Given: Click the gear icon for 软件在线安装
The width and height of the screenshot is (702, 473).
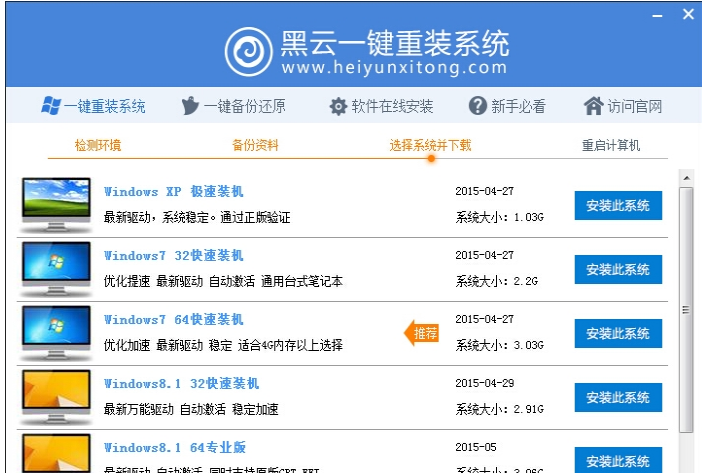Looking at the screenshot, I should [338, 106].
